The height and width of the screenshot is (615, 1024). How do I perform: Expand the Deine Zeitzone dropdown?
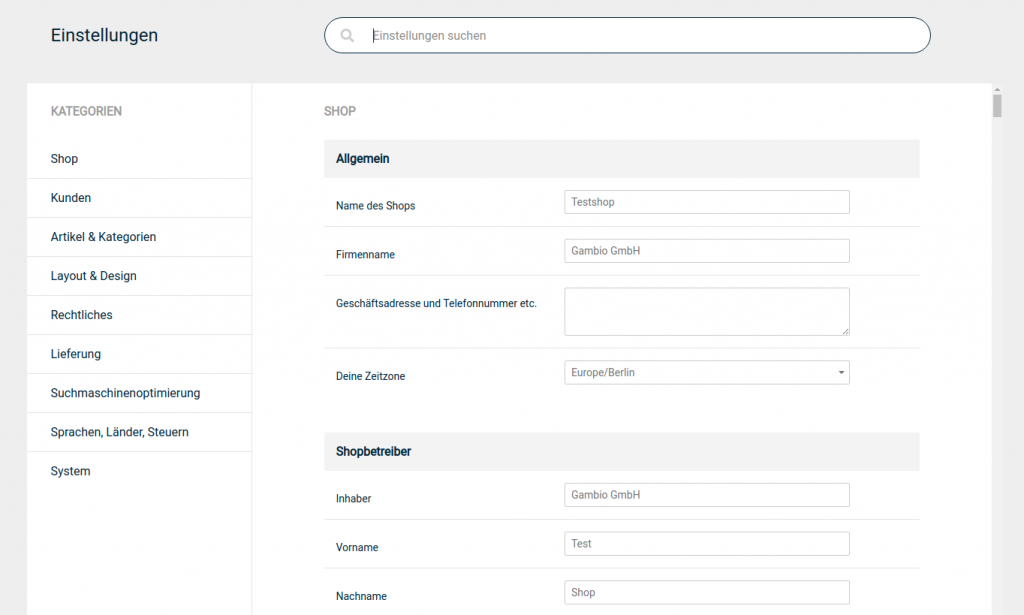click(706, 373)
